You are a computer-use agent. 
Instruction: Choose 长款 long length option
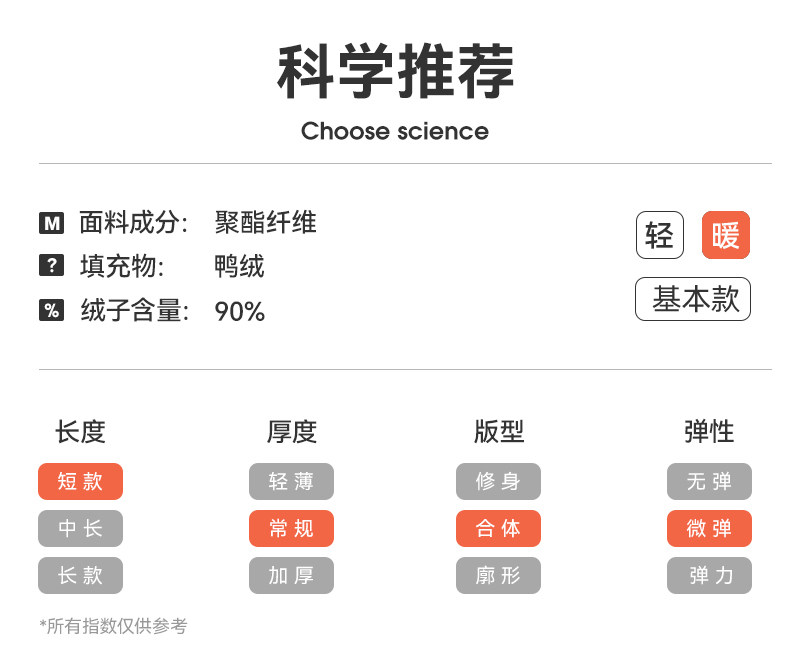click(x=80, y=575)
